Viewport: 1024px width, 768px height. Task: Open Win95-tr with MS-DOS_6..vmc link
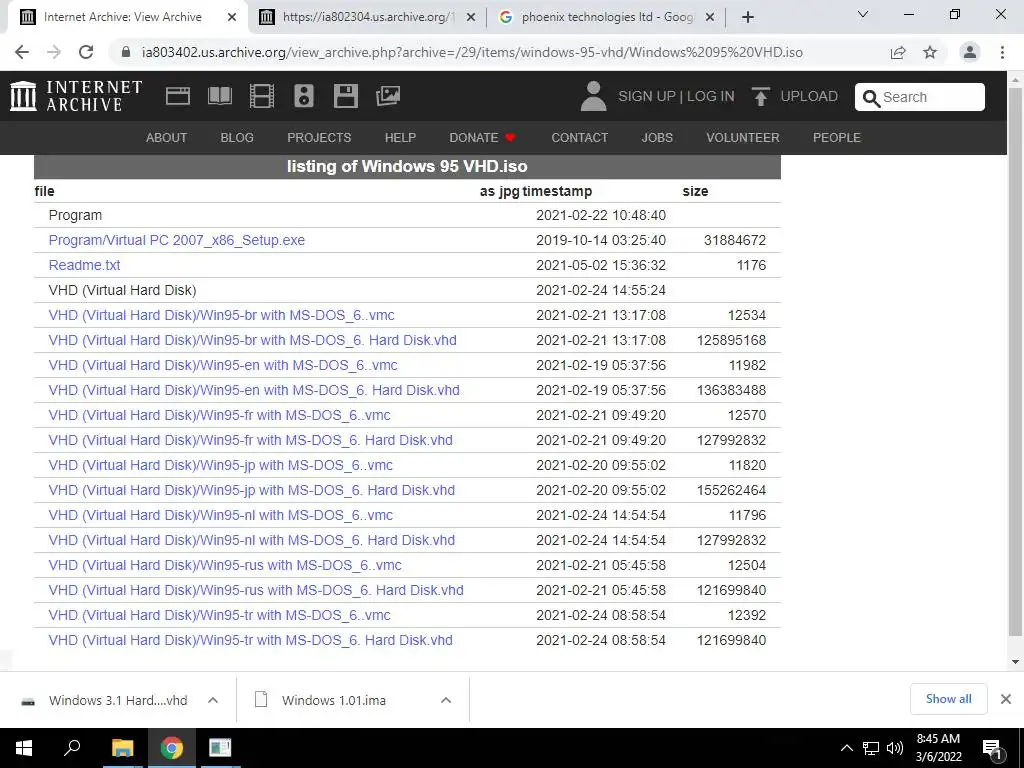coord(219,615)
